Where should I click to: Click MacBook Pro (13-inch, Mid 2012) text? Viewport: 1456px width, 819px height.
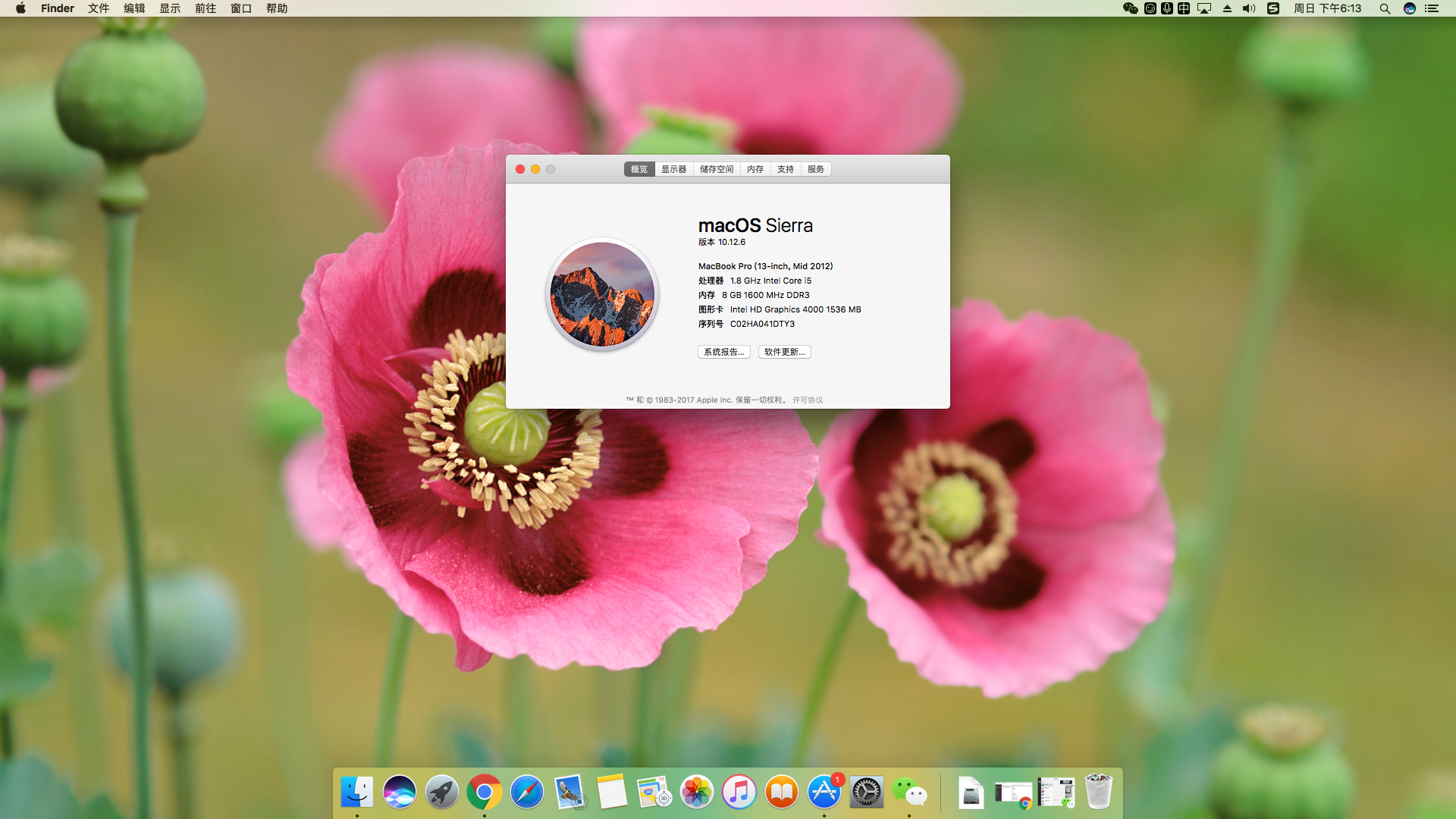[766, 266]
